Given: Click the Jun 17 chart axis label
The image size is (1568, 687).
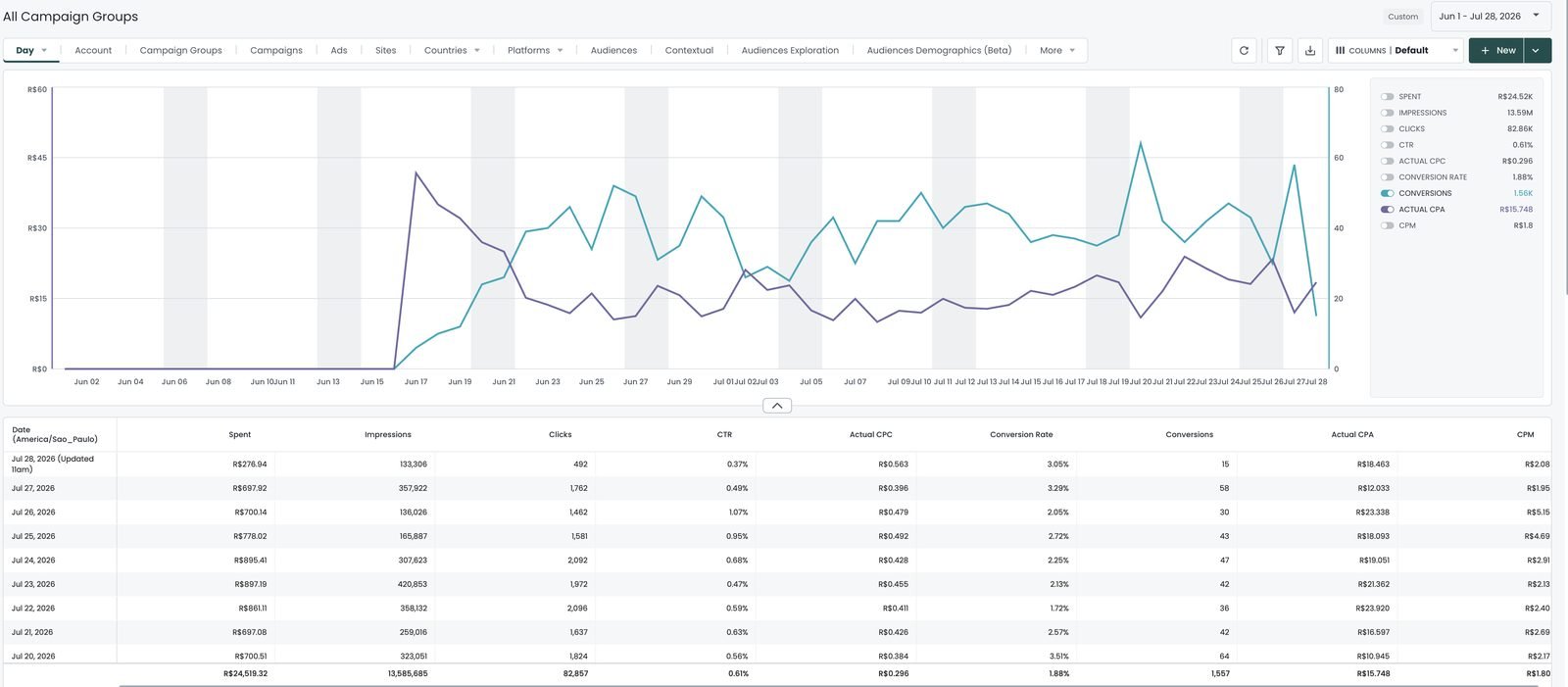Looking at the screenshot, I should pyautogui.click(x=416, y=382).
